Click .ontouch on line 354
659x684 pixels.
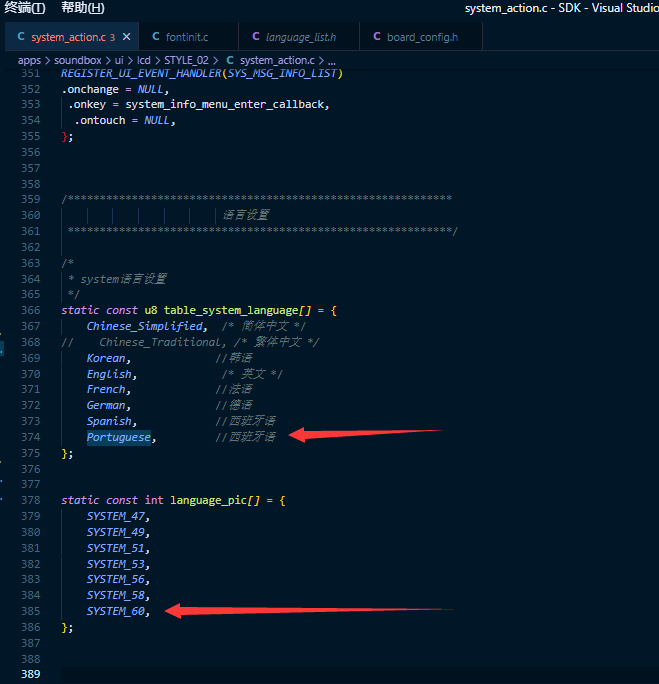click(x=100, y=120)
